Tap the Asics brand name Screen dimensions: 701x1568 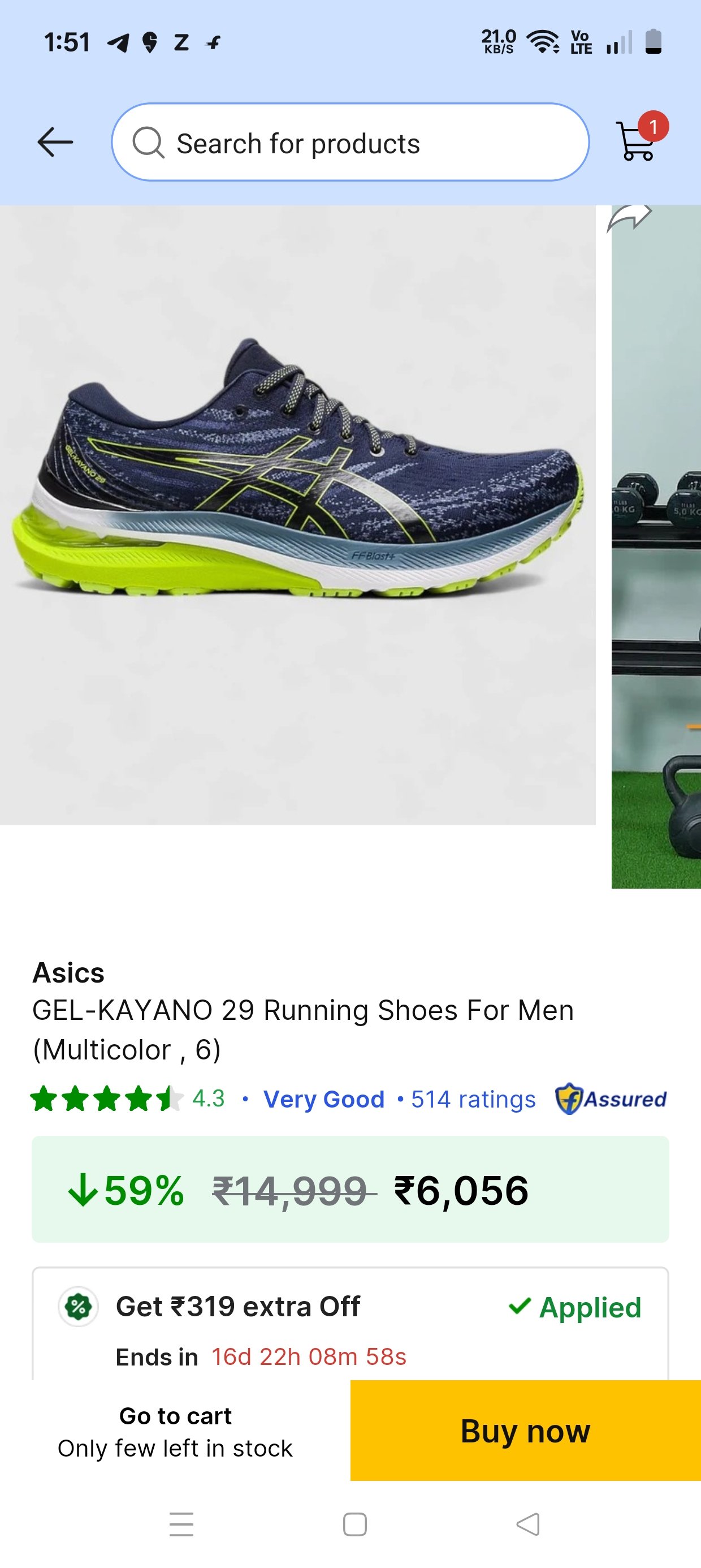click(68, 973)
